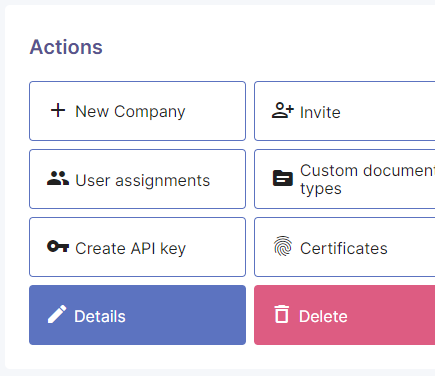Select Create API key text
Image resolution: width=435 pixels, height=376 pixels.
(130, 248)
